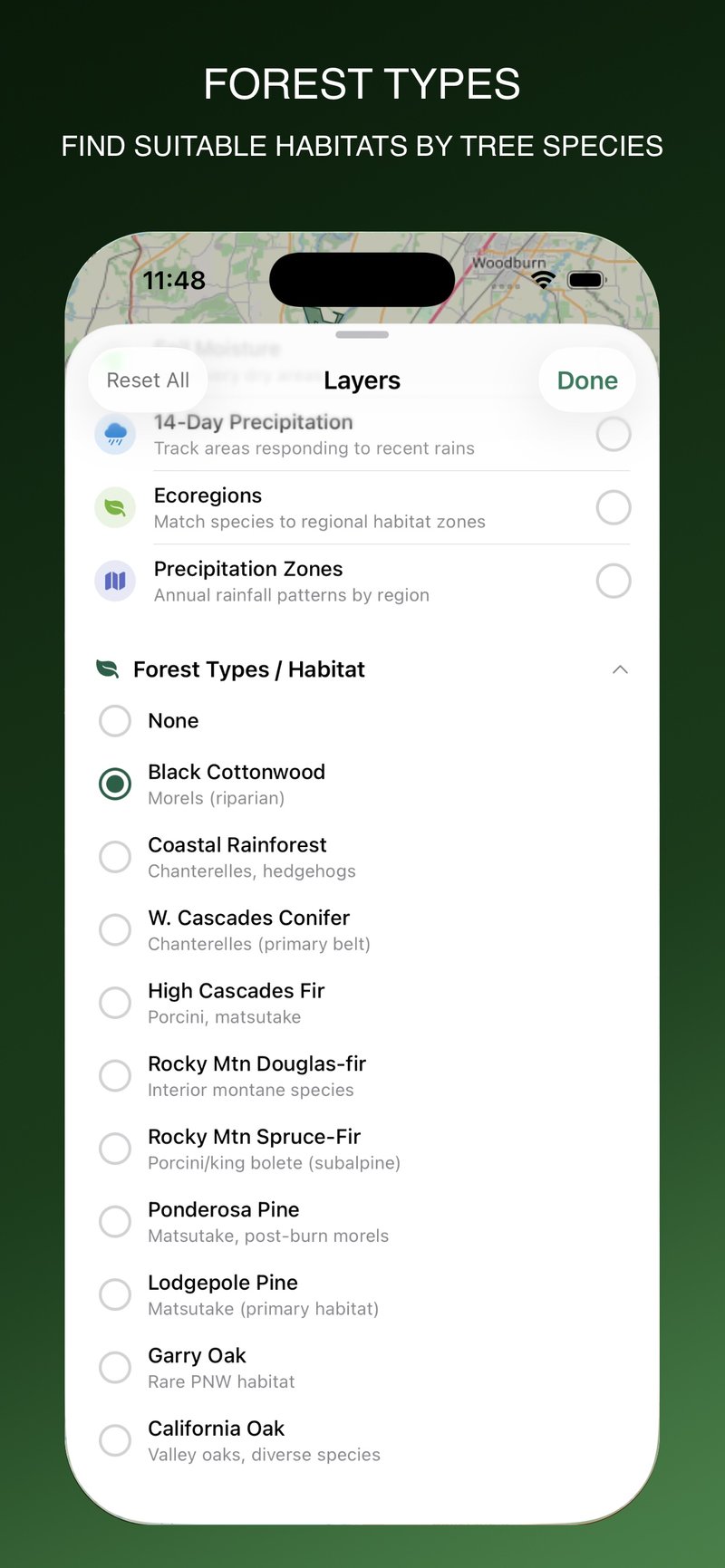Turn on the Precipitation Zones layer

point(614,581)
